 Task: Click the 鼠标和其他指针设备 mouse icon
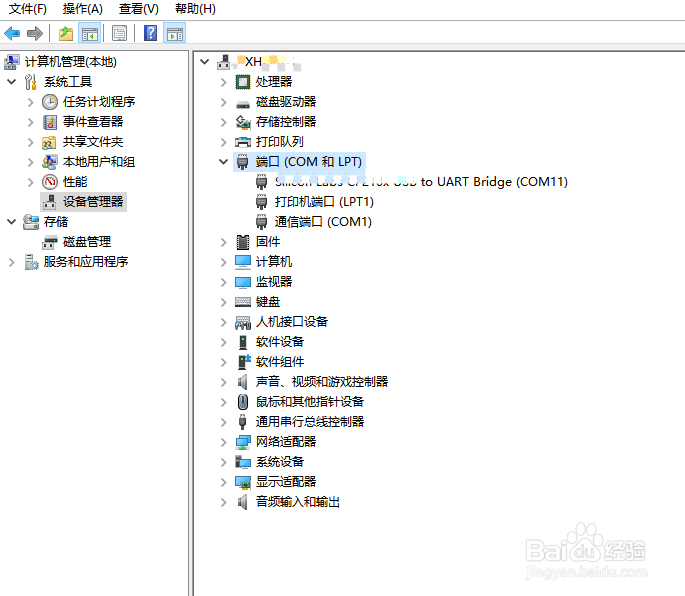coord(243,402)
